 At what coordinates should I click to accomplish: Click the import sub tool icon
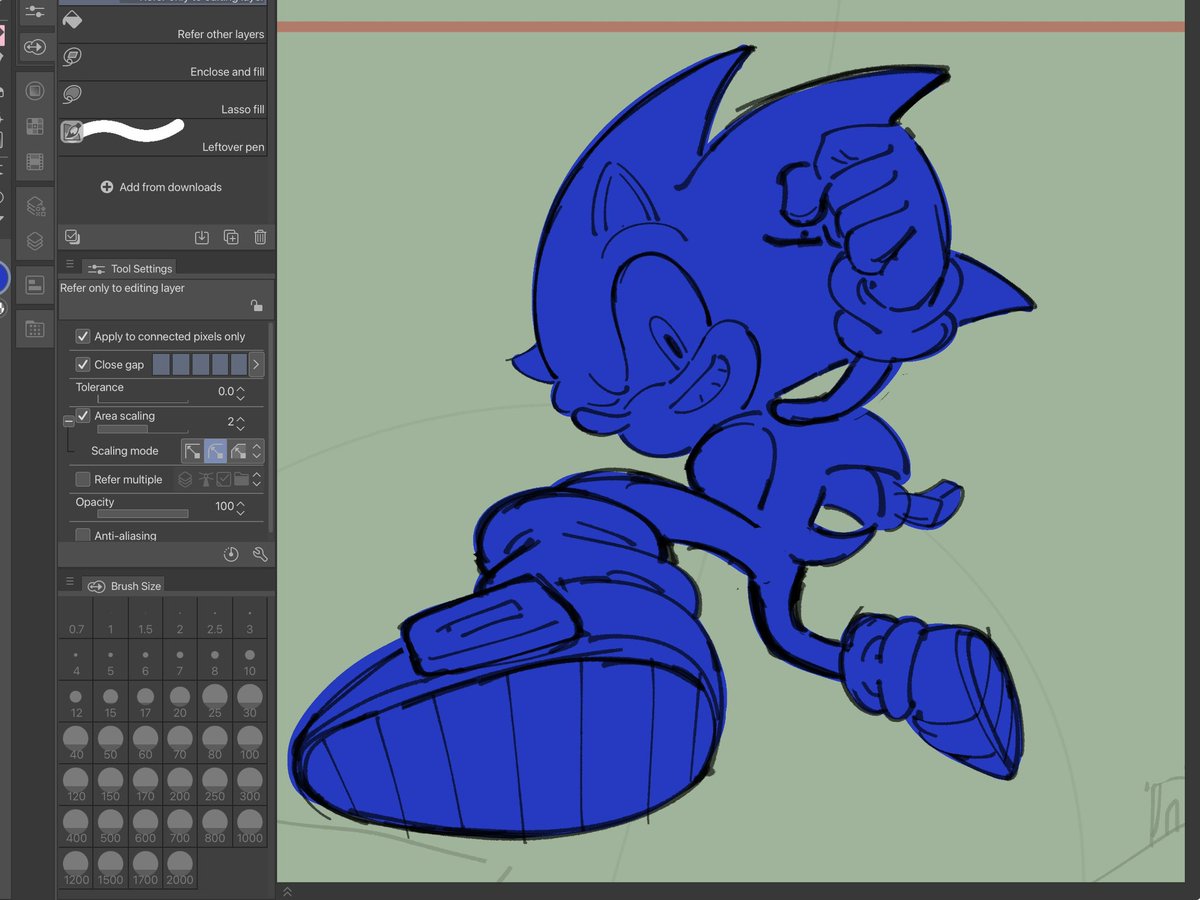pos(201,237)
